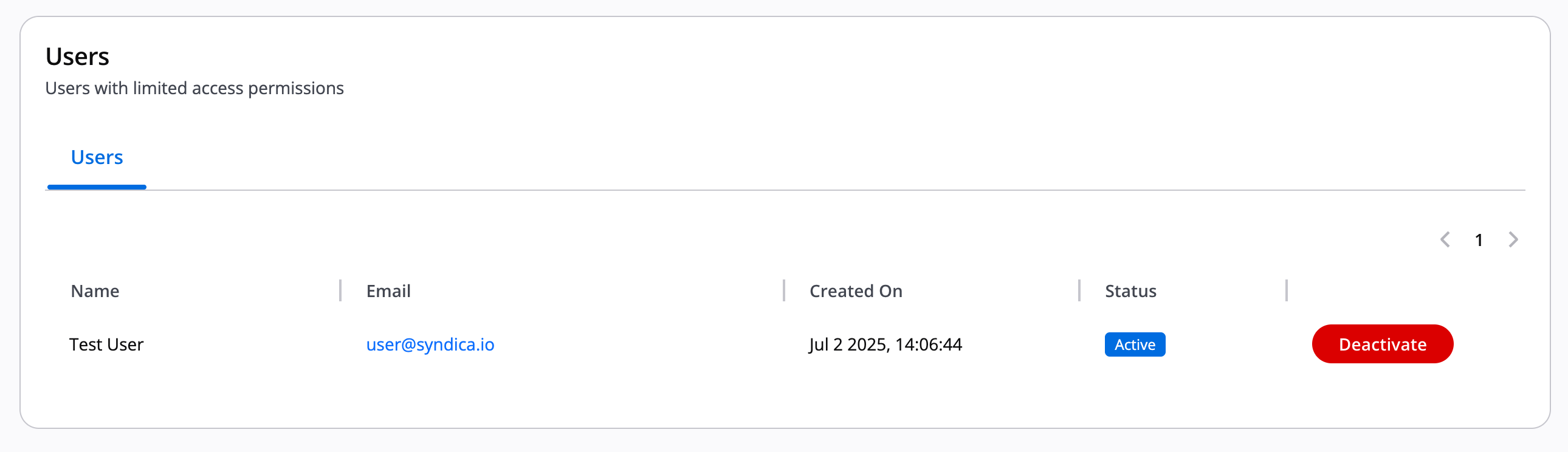Go to the next page chevron
This screenshot has width=1568, height=452.
1513,240
